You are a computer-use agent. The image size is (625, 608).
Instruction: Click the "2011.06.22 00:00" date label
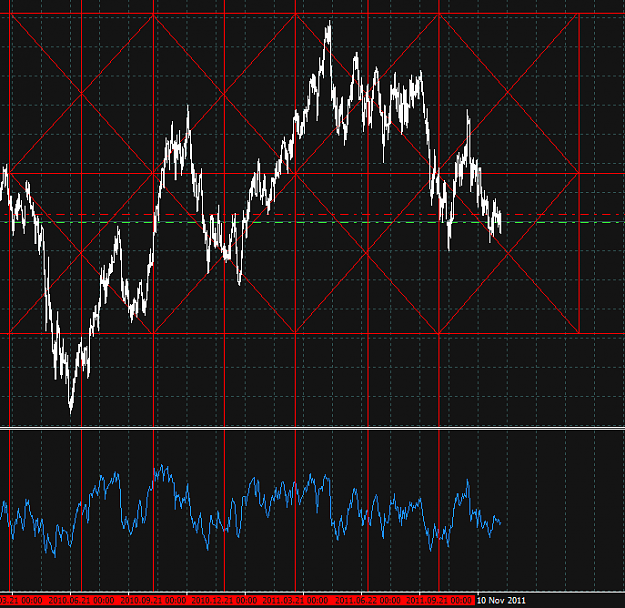click(368, 600)
